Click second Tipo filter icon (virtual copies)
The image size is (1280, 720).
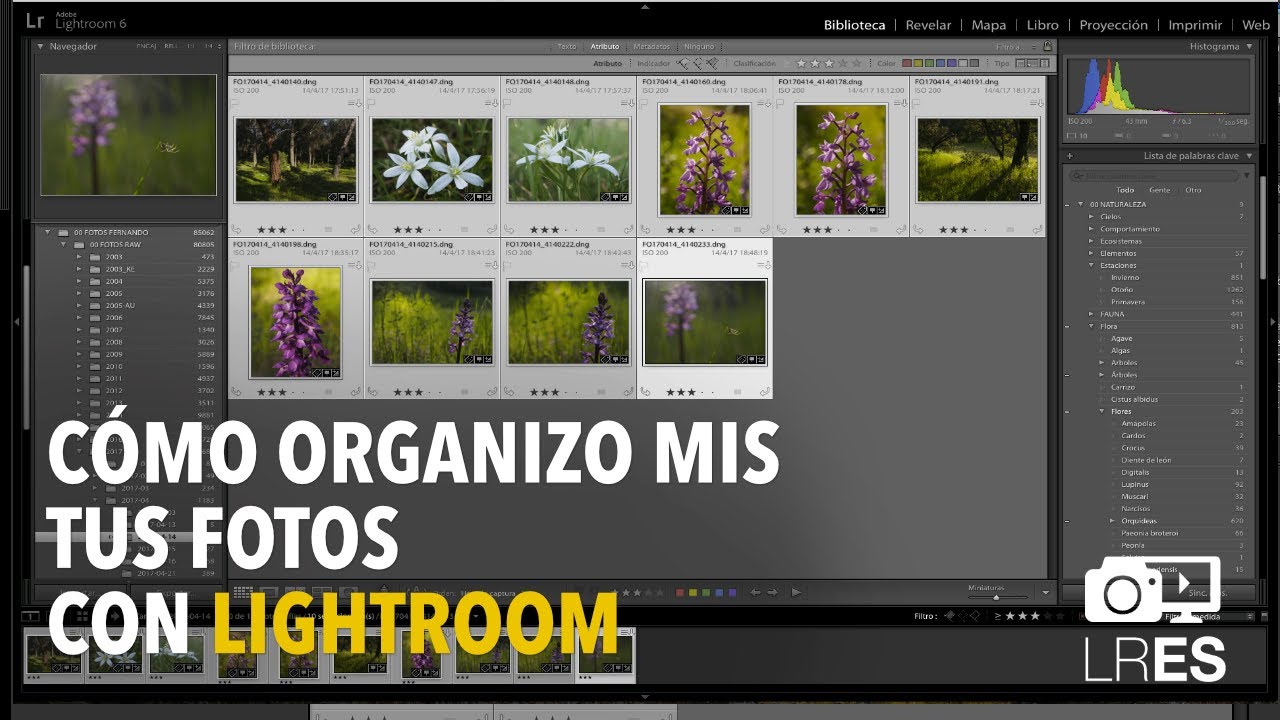pos(1033,63)
